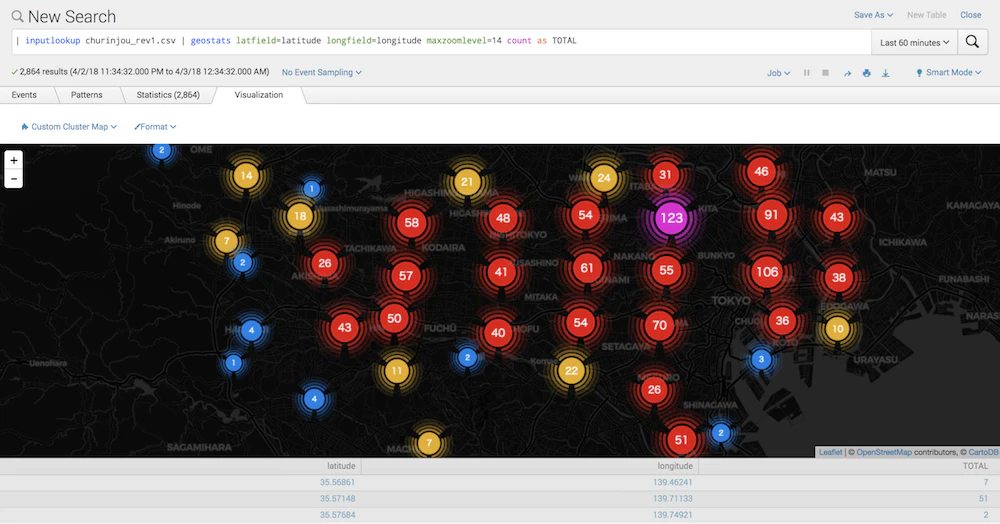Image resolution: width=1000 pixels, height=524 pixels.
Task: Select the yellow 24 cluster marker
Action: coord(603,178)
